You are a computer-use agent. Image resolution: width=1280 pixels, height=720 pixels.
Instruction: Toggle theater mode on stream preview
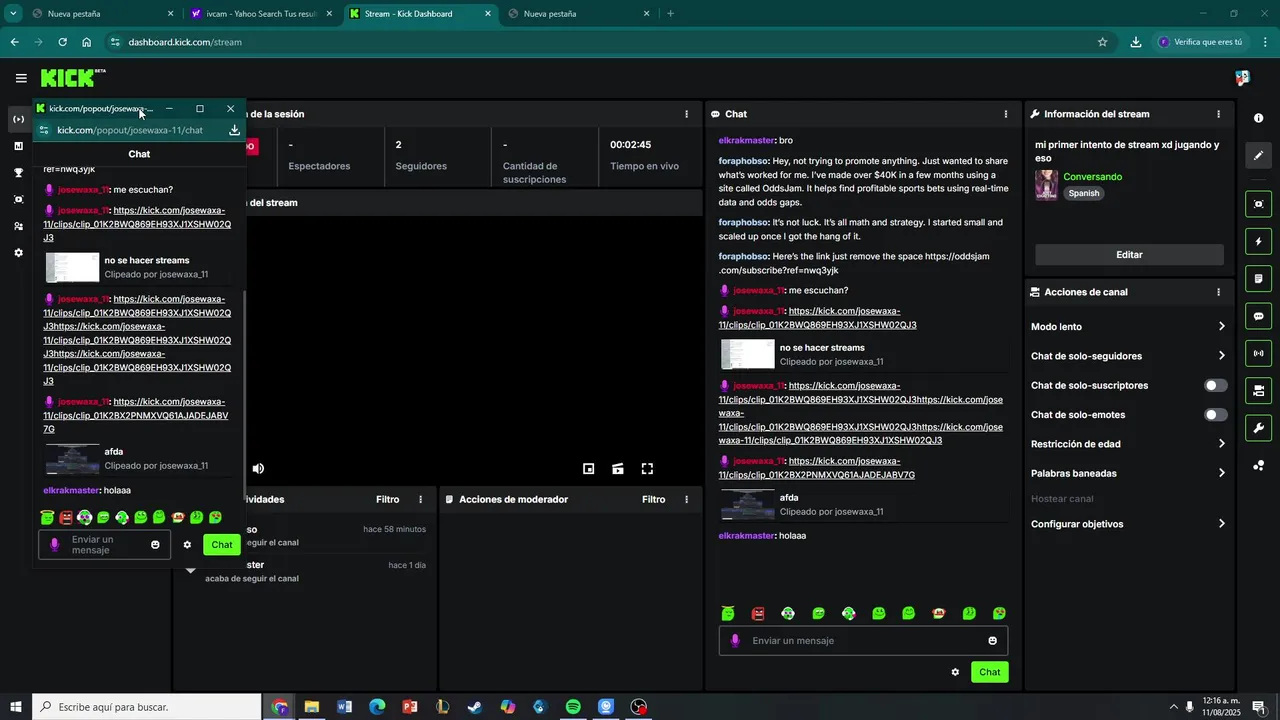618,468
